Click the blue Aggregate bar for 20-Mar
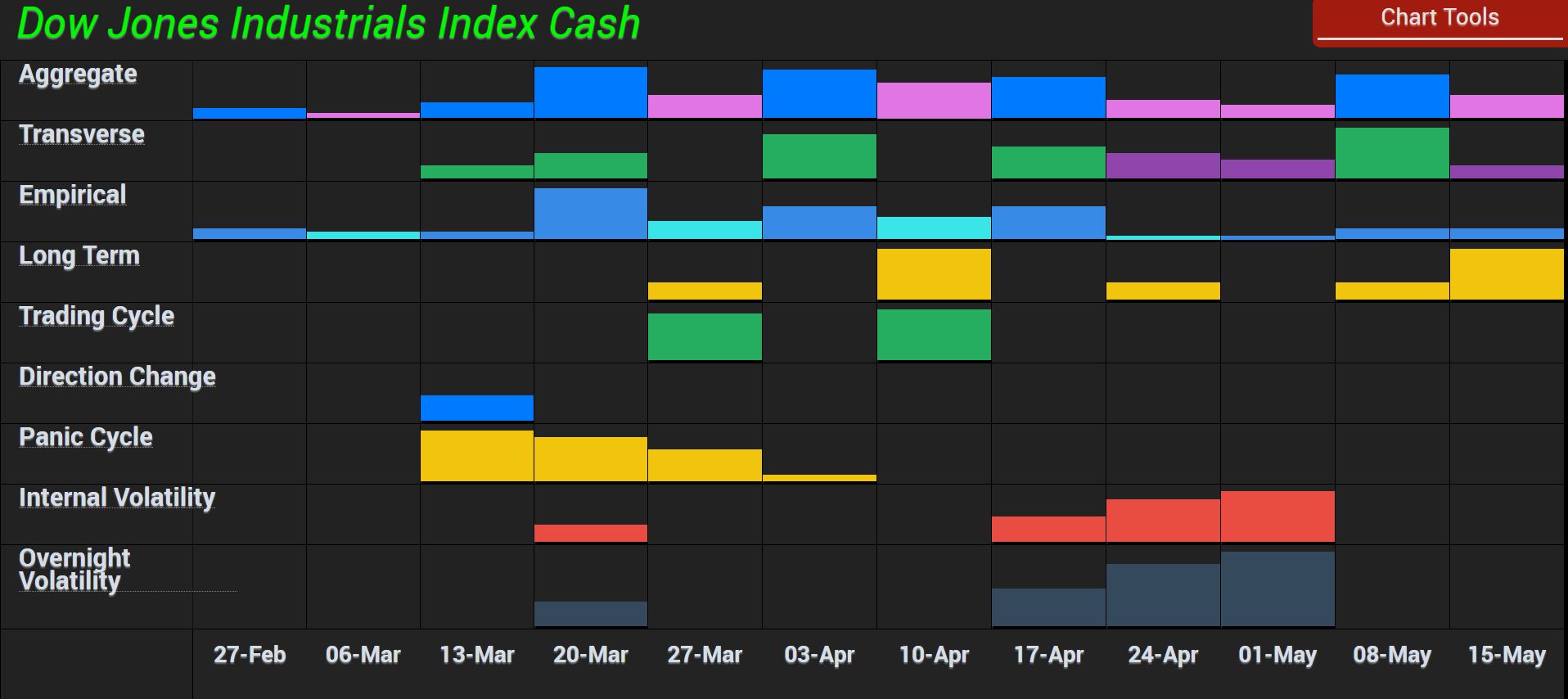 [x=590, y=92]
